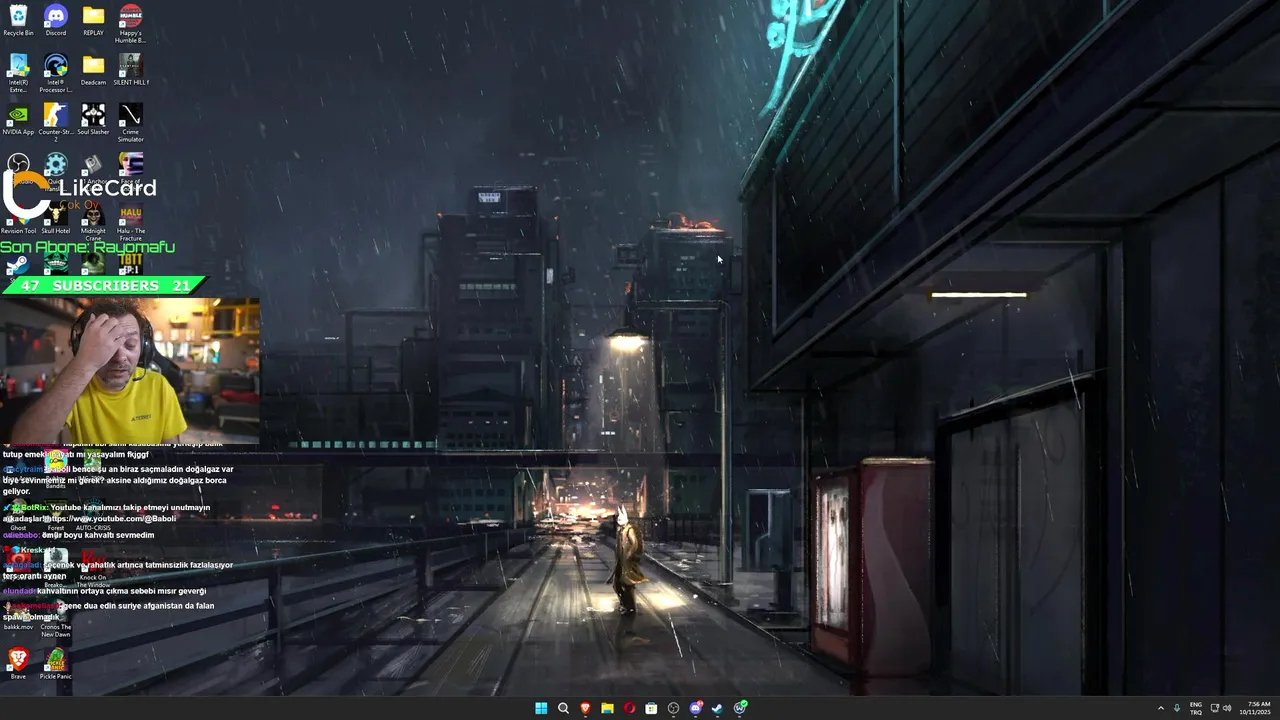1280x720 pixels.
Task: Open the Intel Processor utility shortcut
Action: (x=56, y=73)
